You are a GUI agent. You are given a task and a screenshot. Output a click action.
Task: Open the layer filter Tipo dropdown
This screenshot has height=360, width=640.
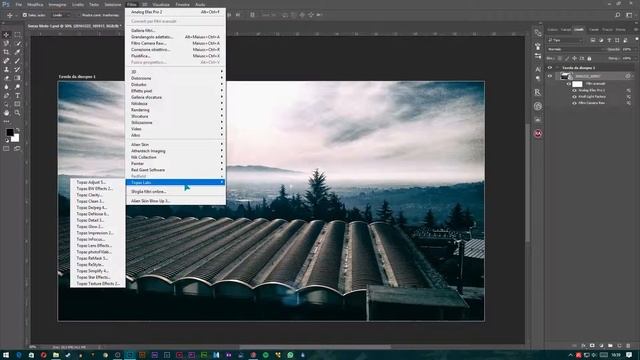pyautogui.click(x=565, y=40)
